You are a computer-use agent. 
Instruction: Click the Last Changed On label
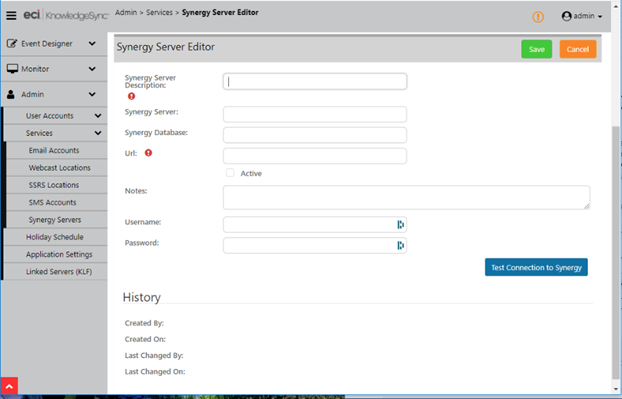coord(155,372)
